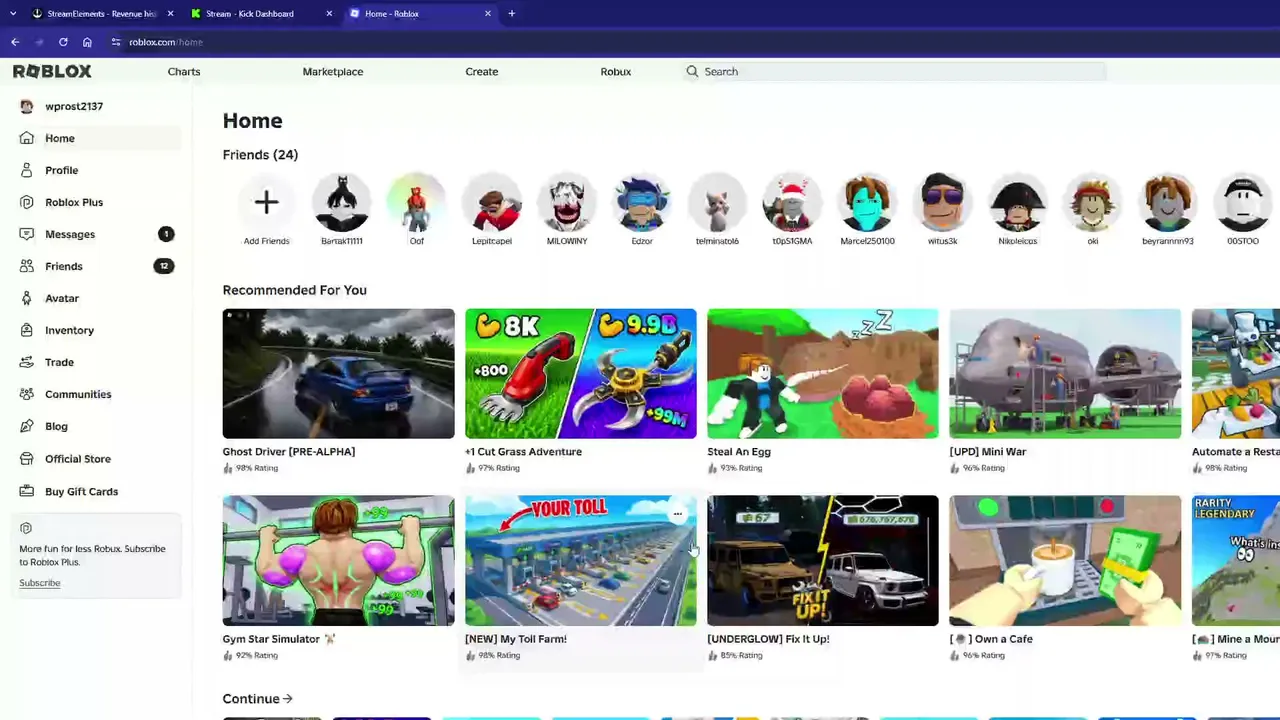Open the [UPD] Mini War thumbnail
The width and height of the screenshot is (1280, 720).
tap(1065, 373)
